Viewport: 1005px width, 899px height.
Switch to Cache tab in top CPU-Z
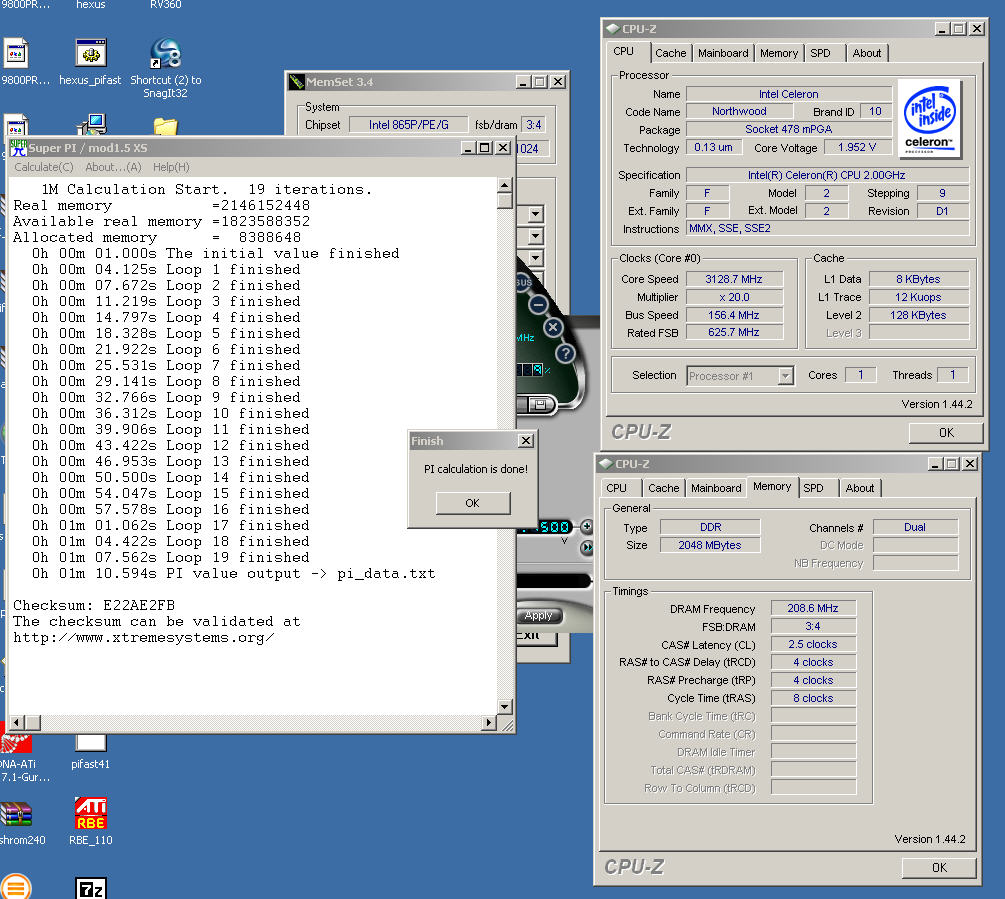pyautogui.click(x=670, y=53)
